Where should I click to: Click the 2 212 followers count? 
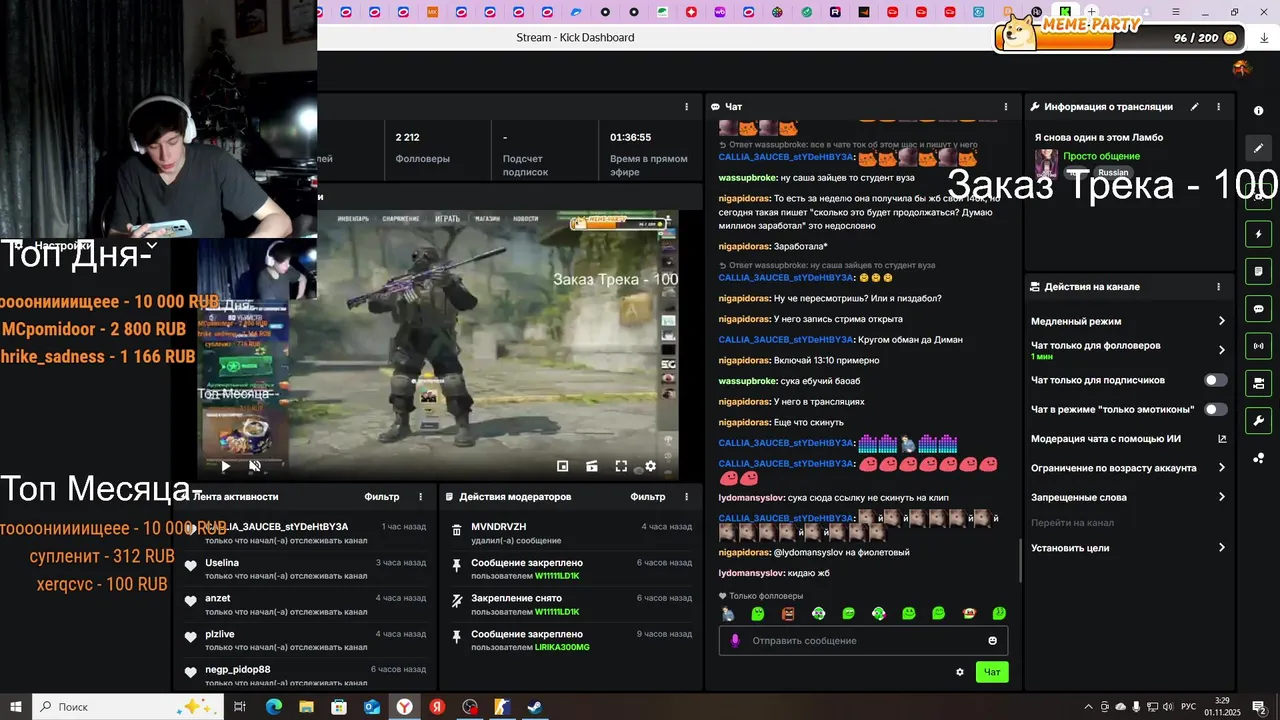(x=407, y=137)
